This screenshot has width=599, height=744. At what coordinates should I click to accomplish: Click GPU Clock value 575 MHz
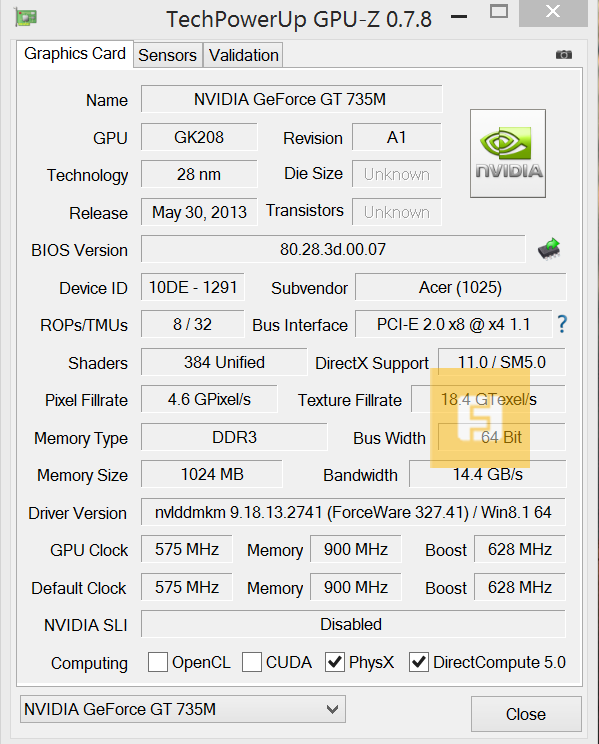click(x=187, y=549)
